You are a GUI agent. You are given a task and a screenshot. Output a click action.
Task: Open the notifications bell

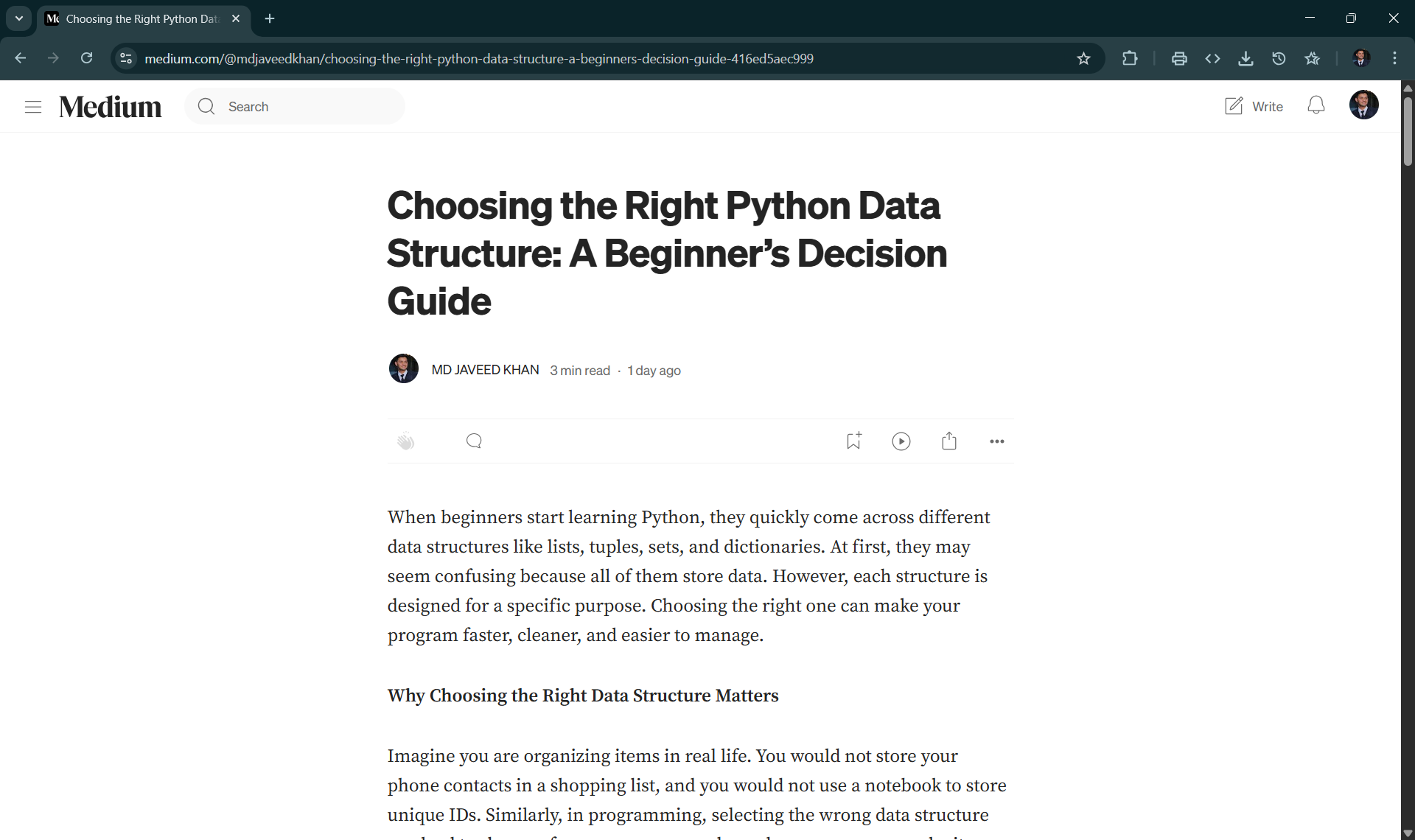point(1316,105)
